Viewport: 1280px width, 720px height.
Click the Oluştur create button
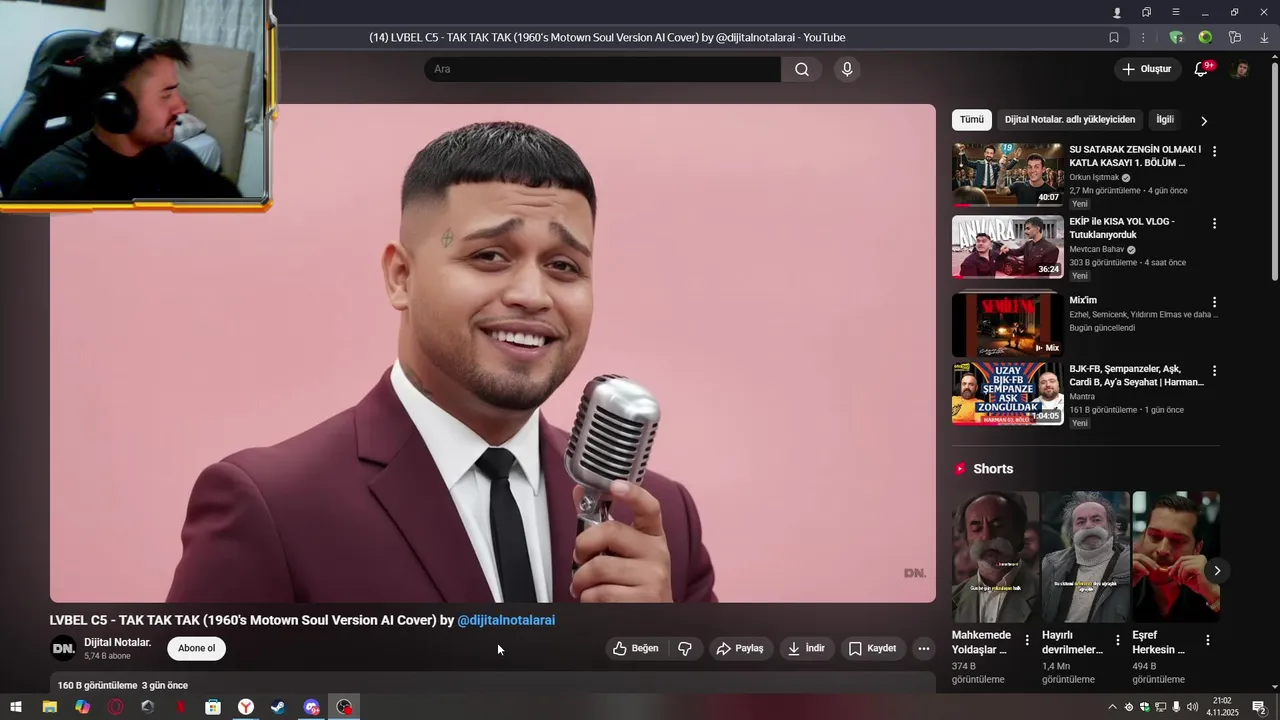pos(1147,69)
